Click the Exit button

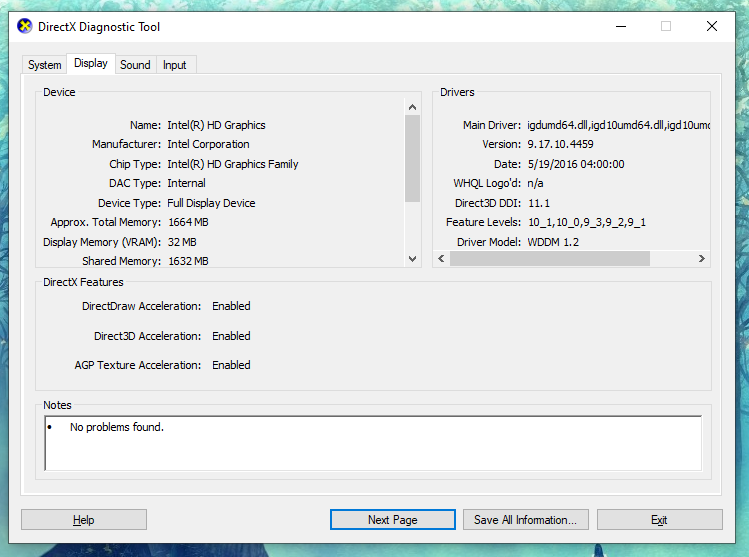click(659, 520)
